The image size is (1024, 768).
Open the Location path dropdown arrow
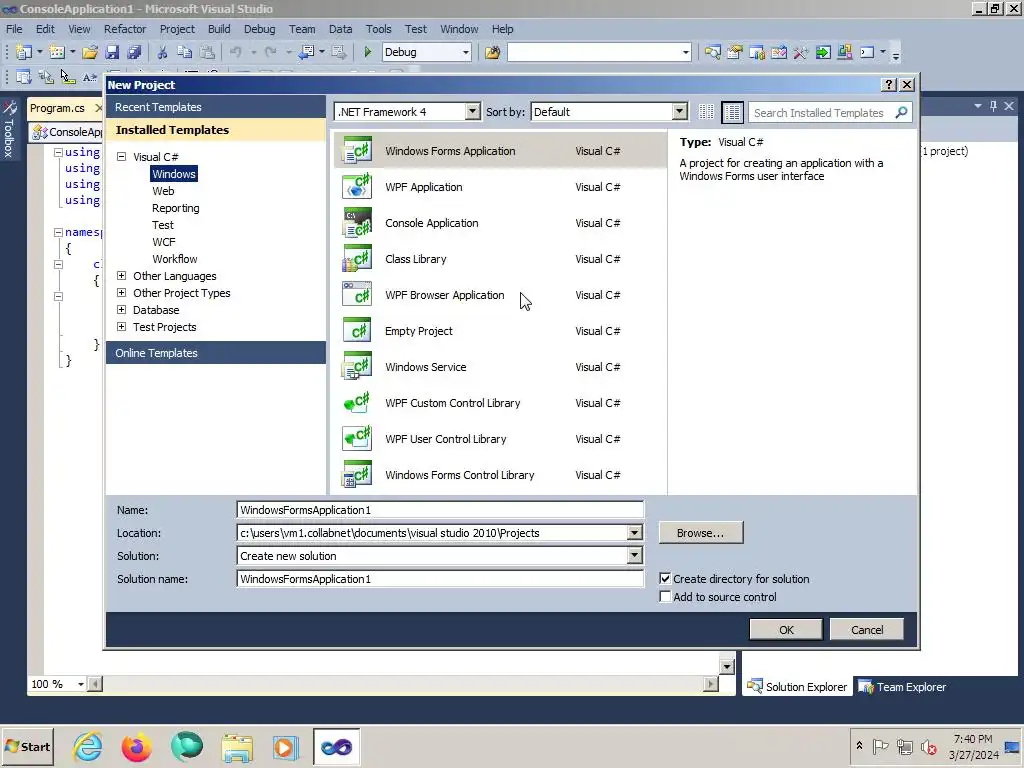pos(634,533)
